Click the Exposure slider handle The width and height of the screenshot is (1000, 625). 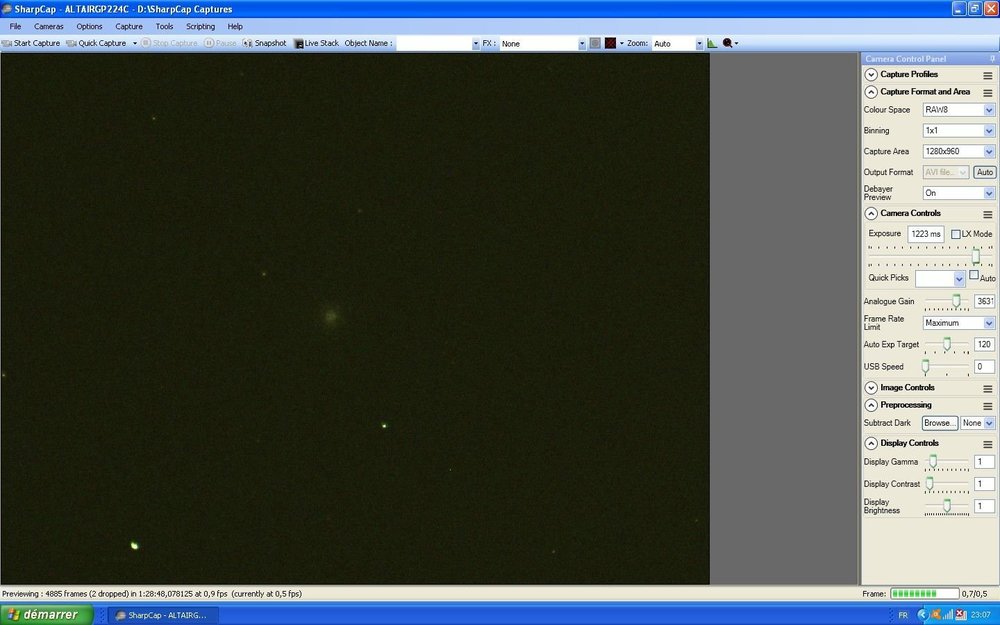976,256
